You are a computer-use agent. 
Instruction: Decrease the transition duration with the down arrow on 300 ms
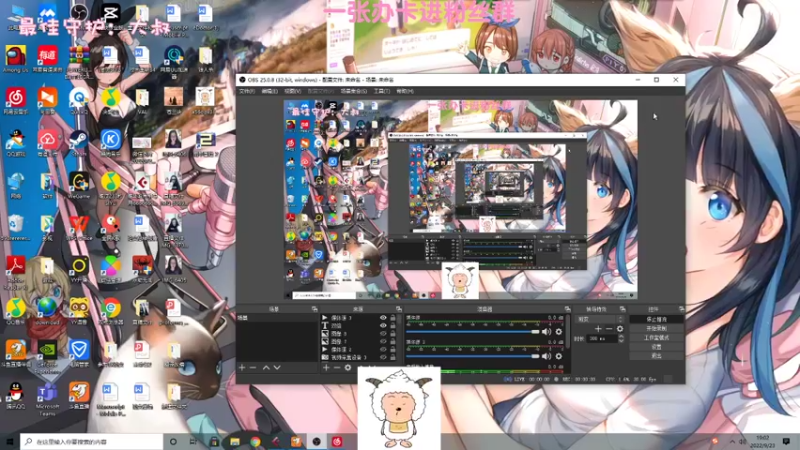click(621, 341)
